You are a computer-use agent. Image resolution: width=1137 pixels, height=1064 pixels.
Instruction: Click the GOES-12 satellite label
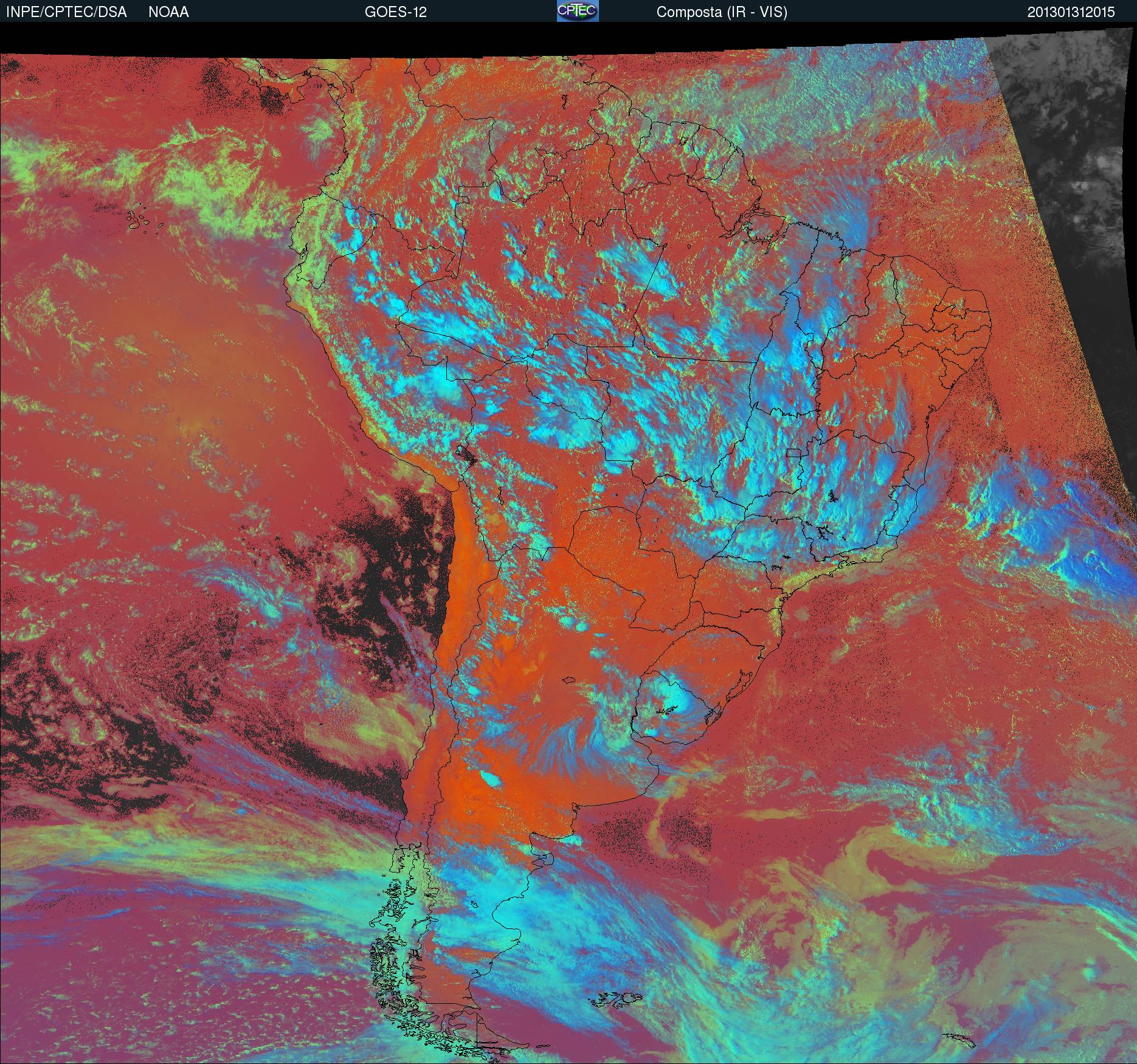pyautogui.click(x=395, y=12)
